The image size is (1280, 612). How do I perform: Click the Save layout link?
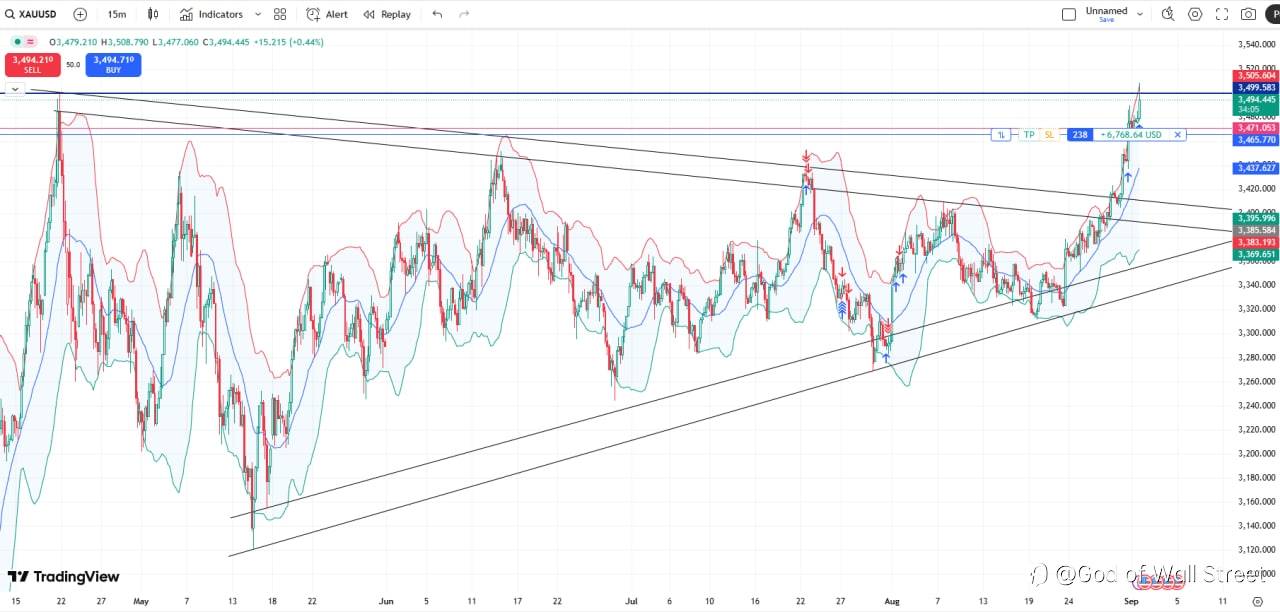click(x=1106, y=20)
